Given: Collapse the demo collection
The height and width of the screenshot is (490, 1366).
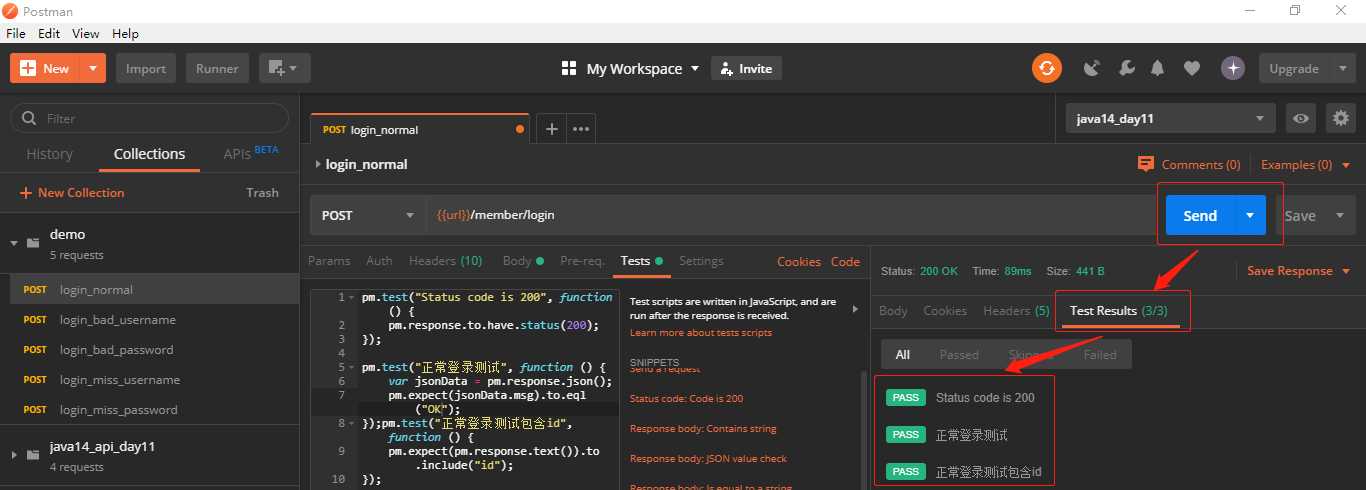Looking at the screenshot, I should pos(16,243).
